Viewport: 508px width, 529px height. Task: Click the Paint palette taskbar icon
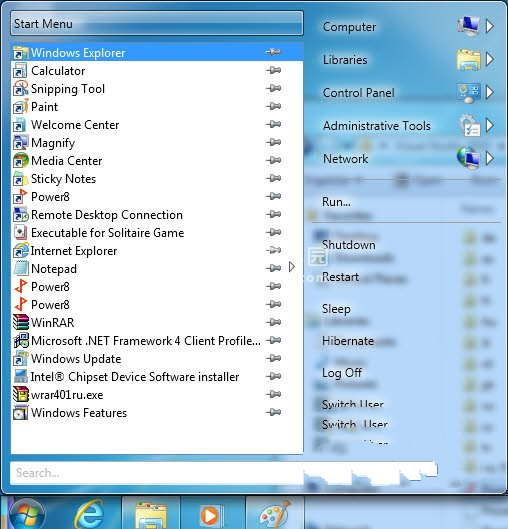275,515
